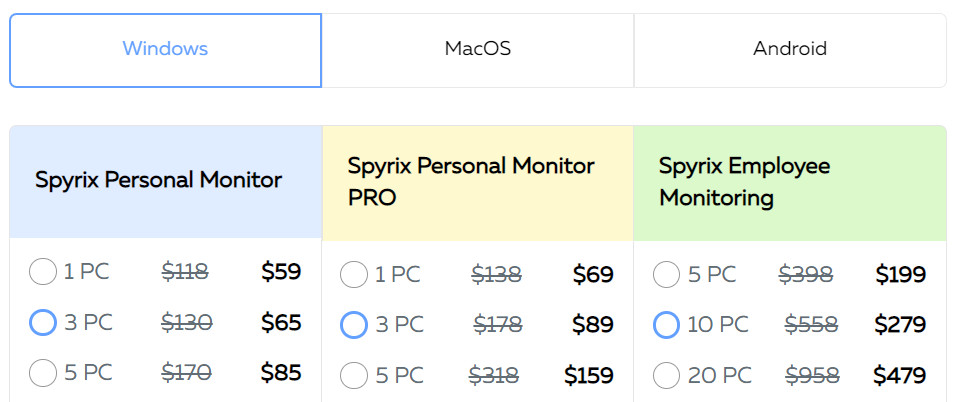Click the crossed-out $958 price
This screenshot has width=956, height=402.
(x=812, y=376)
